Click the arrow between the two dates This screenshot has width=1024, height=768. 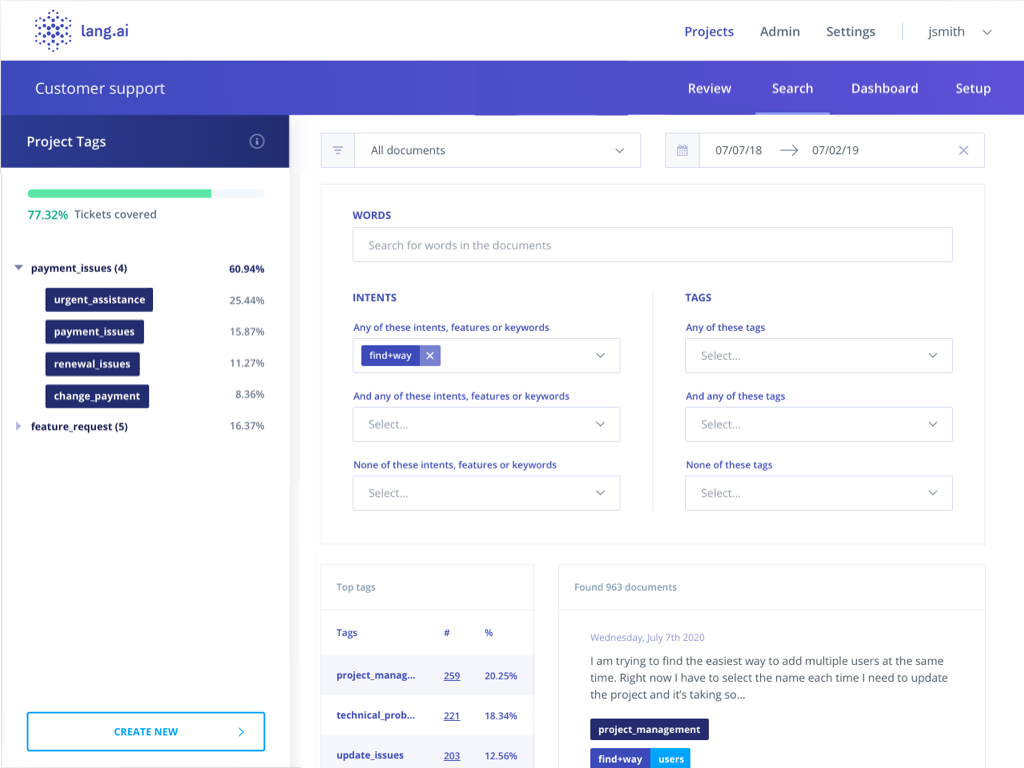click(789, 150)
